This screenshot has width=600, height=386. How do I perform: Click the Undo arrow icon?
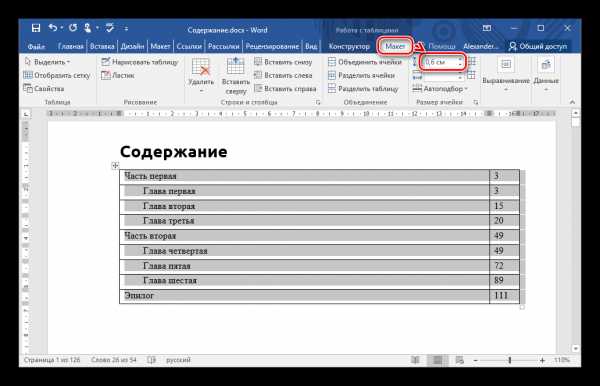(53, 28)
